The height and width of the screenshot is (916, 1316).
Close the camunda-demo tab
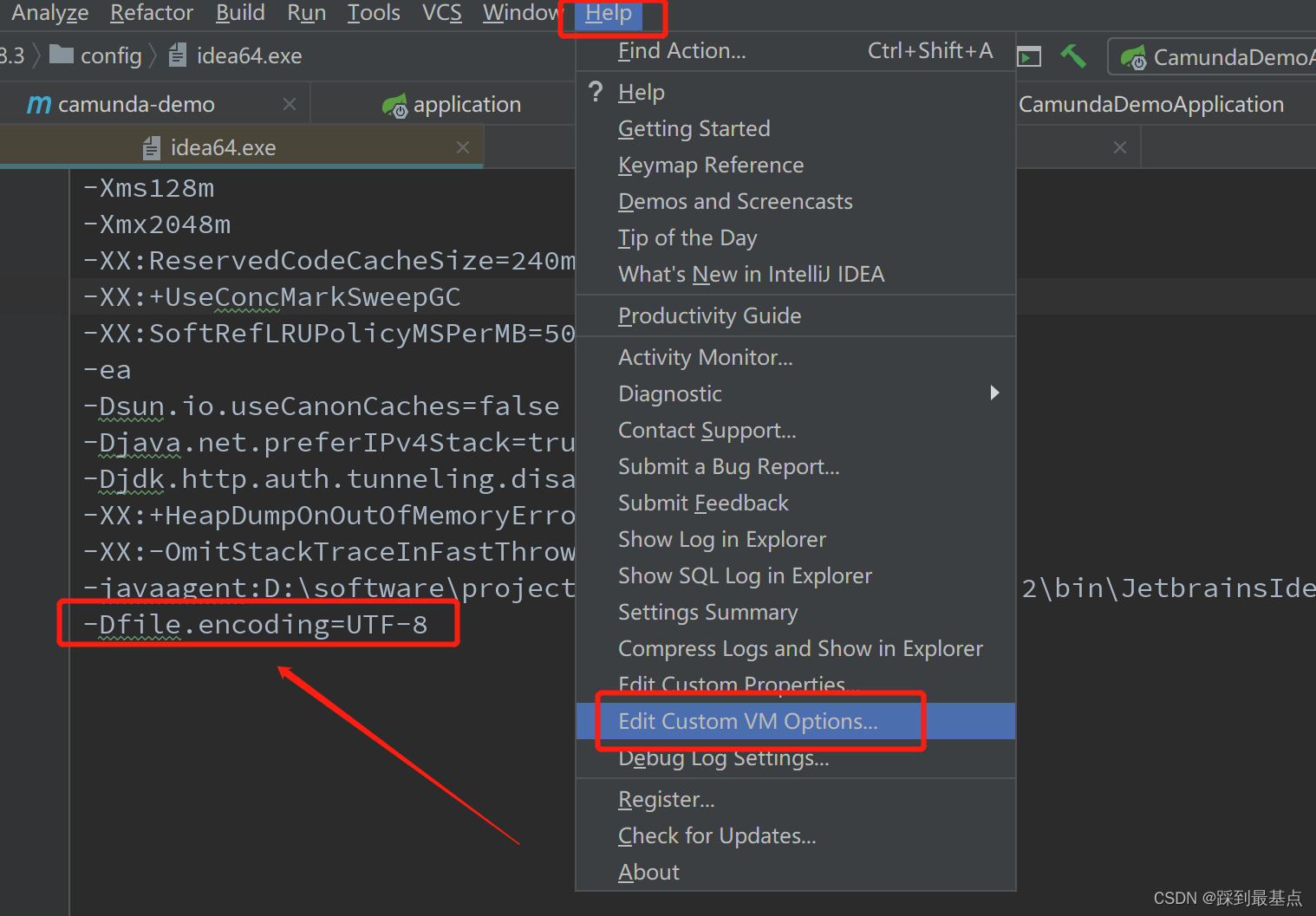tap(290, 104)
